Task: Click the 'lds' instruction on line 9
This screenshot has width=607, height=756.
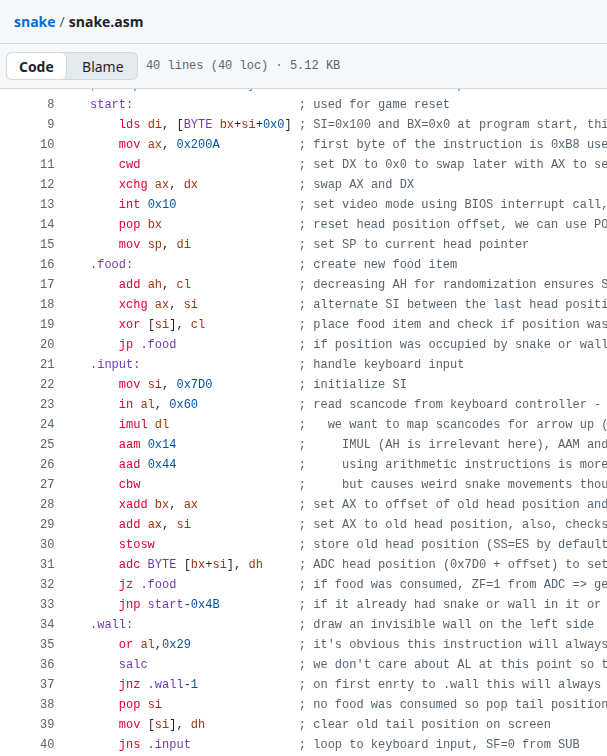Action: click(x=129, y=124)
